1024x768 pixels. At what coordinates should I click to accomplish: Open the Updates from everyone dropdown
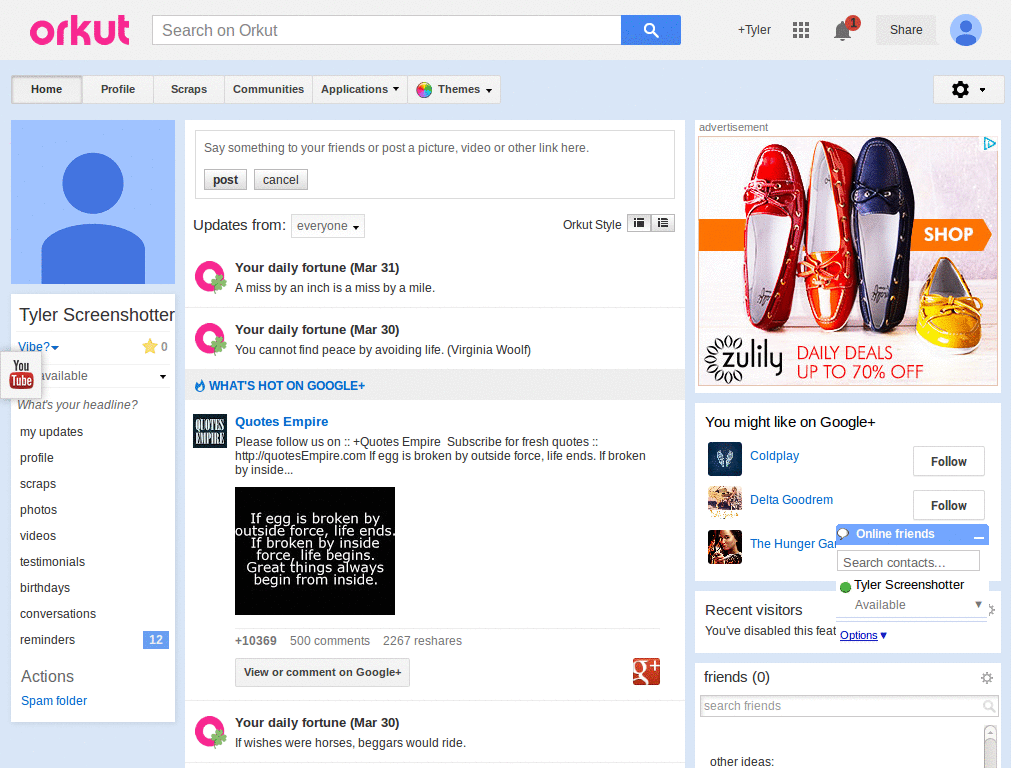(328, 226)
